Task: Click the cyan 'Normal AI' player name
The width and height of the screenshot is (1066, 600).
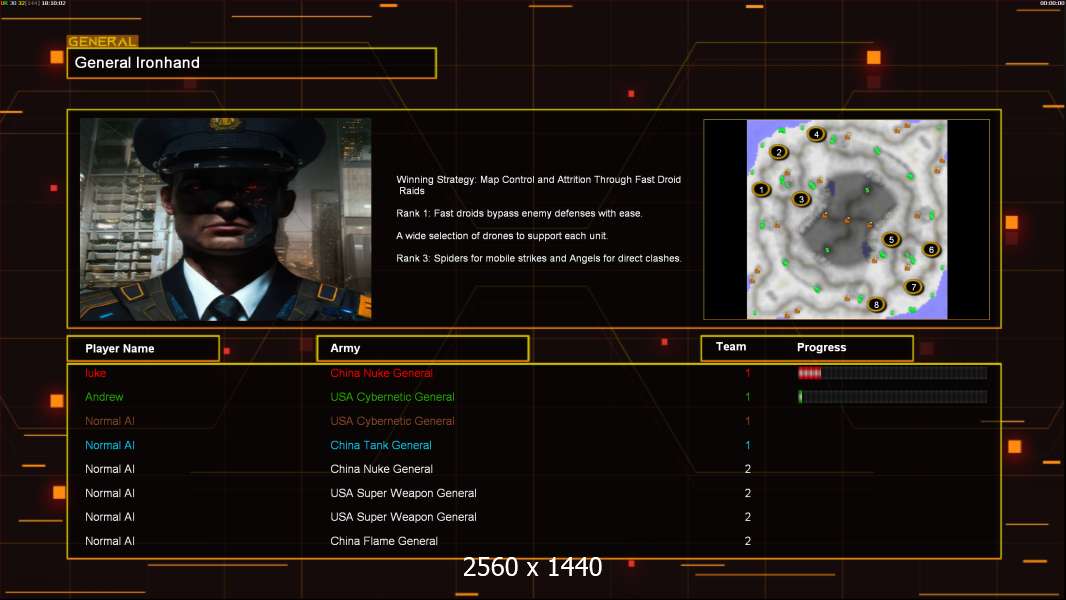Action: [109, 445]
